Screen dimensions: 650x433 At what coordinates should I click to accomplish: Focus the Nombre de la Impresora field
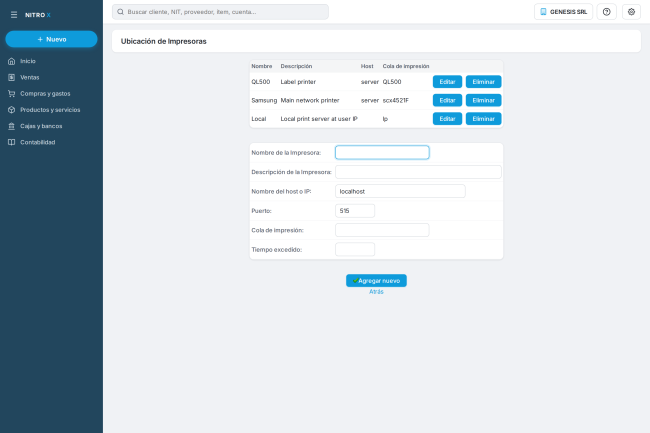pos(382,152)
